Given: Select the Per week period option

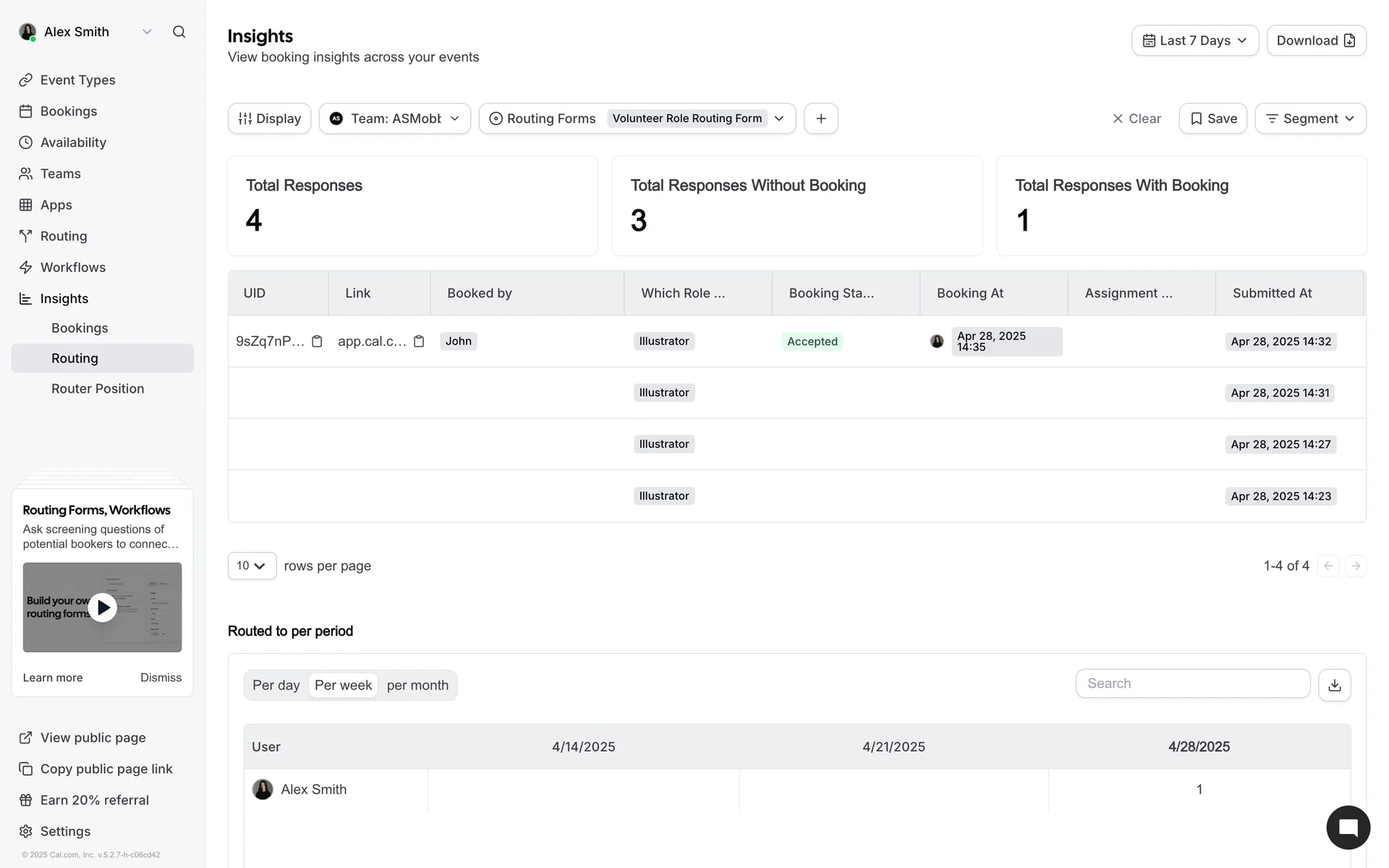Looking at the screenshot, I should click(343, 685).
